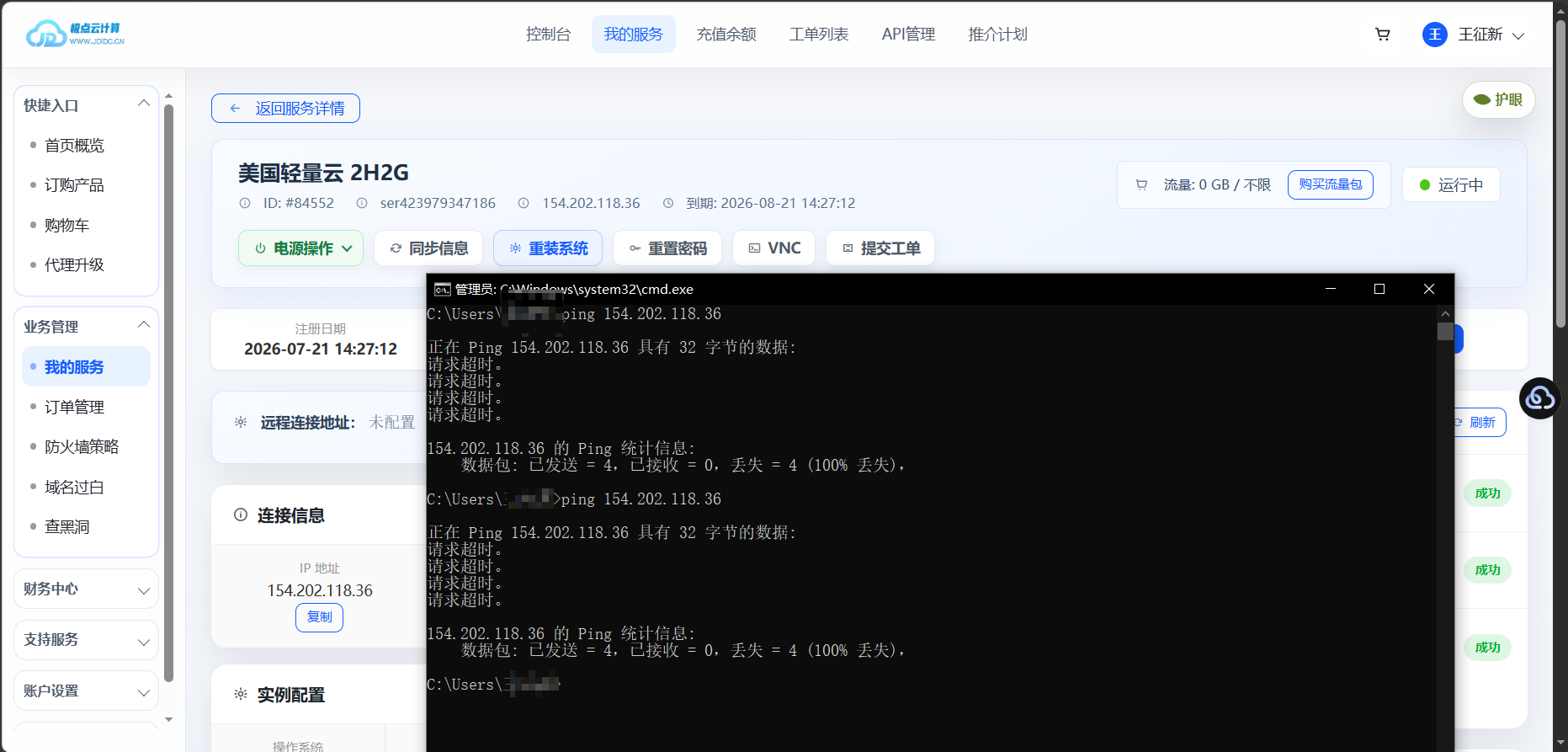Click the gear icon beside 远程连接地址

pos(241,422)
